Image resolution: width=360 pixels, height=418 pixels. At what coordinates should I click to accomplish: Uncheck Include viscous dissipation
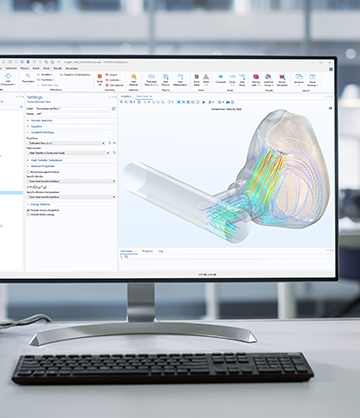[x=28, y=210]
